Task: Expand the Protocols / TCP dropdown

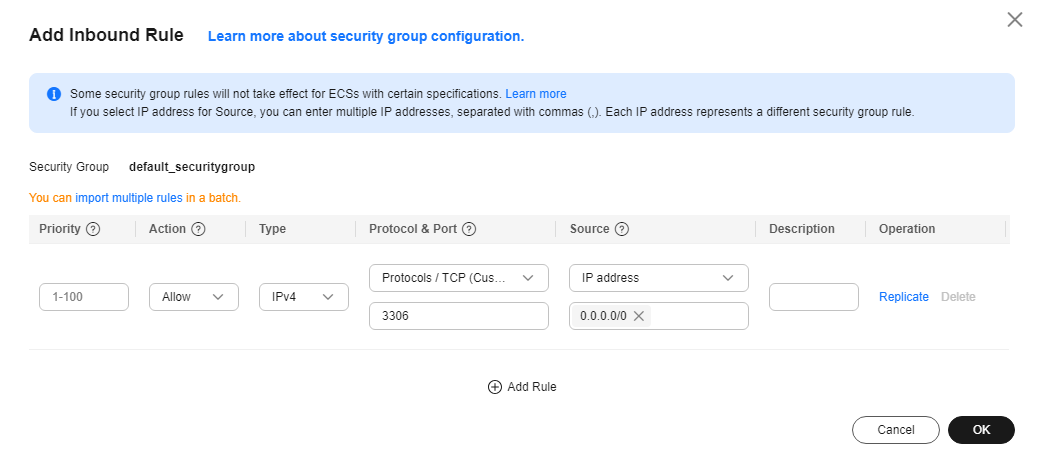Action: pos(459,278)
